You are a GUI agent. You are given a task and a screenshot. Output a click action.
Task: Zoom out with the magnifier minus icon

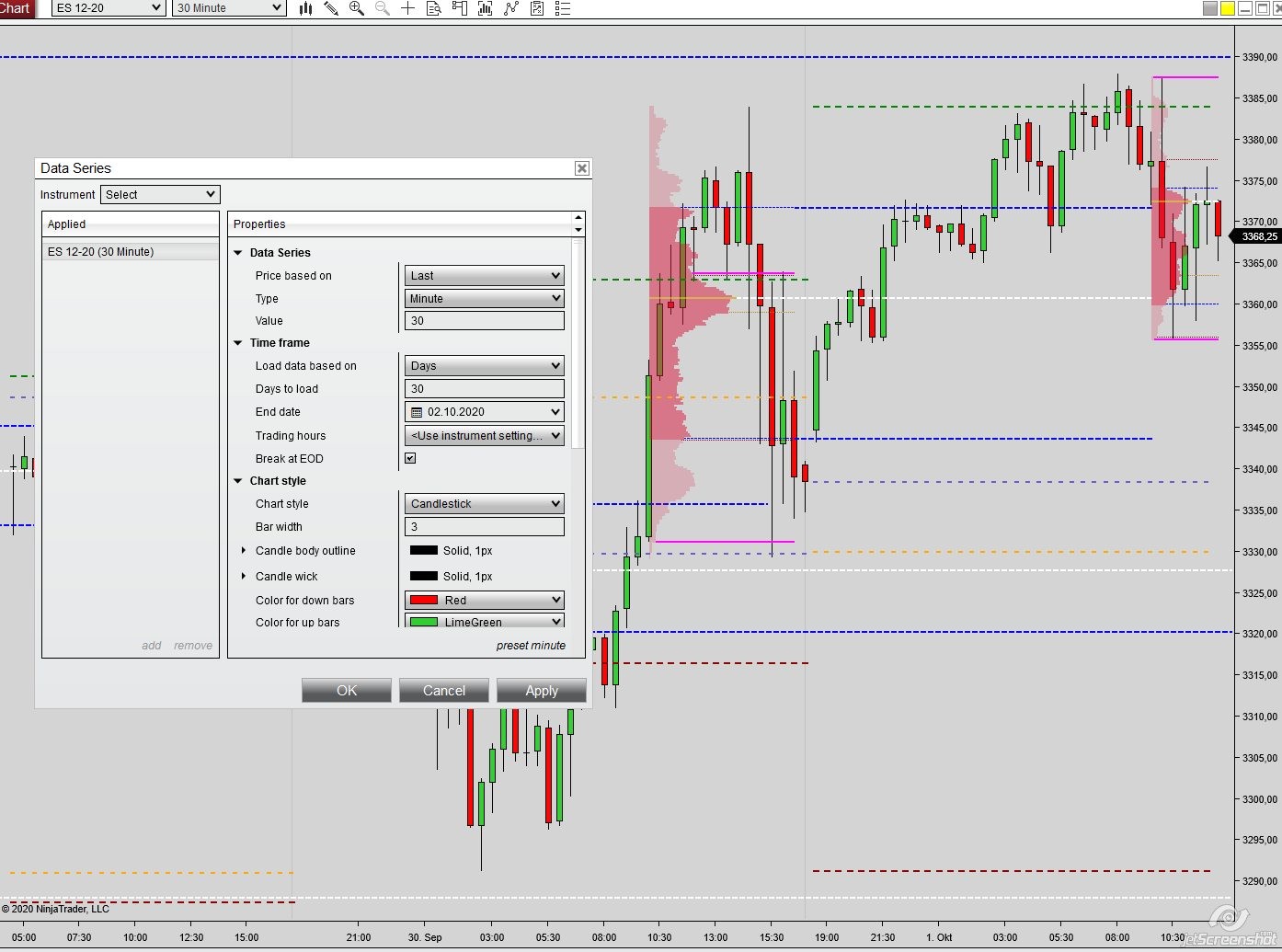pyautogui.click(x=383, y=8)
